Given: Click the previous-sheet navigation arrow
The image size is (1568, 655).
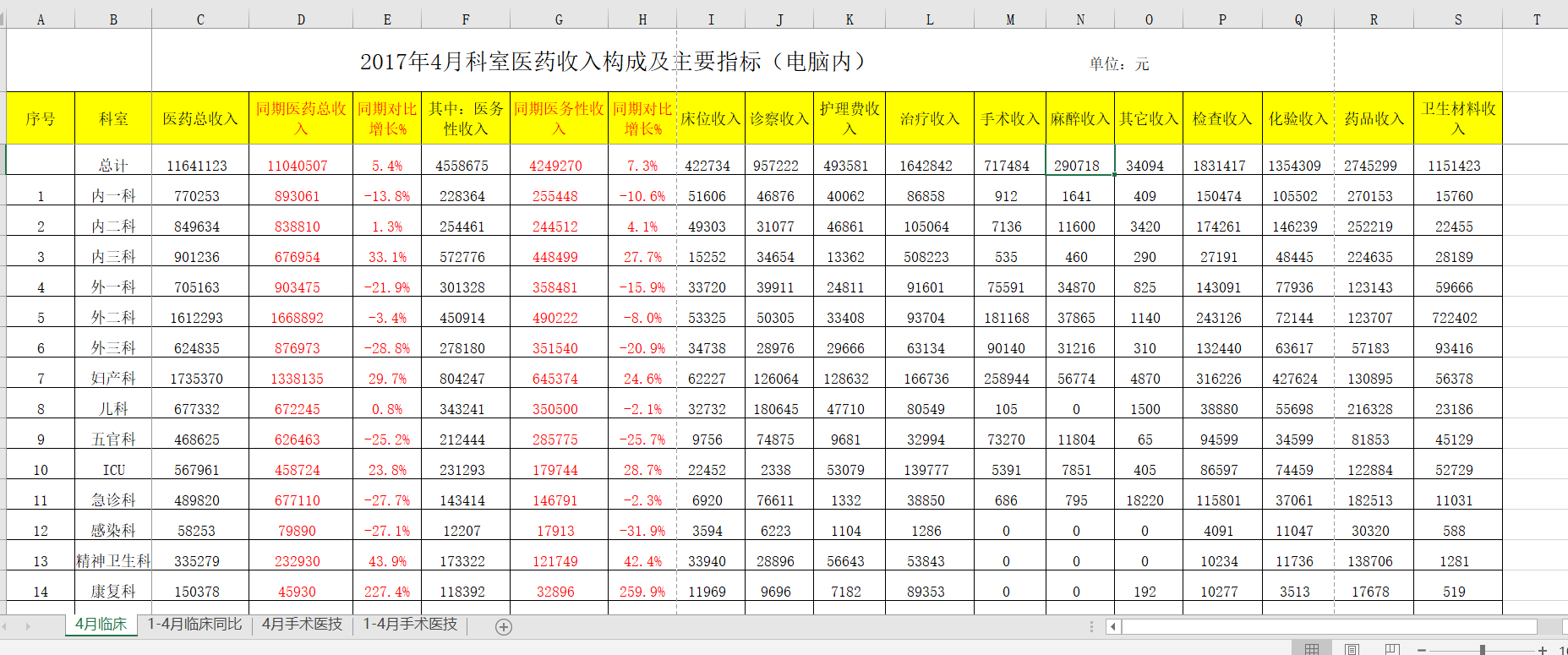Looking at the screenshot, I should [x=5, y=626].
